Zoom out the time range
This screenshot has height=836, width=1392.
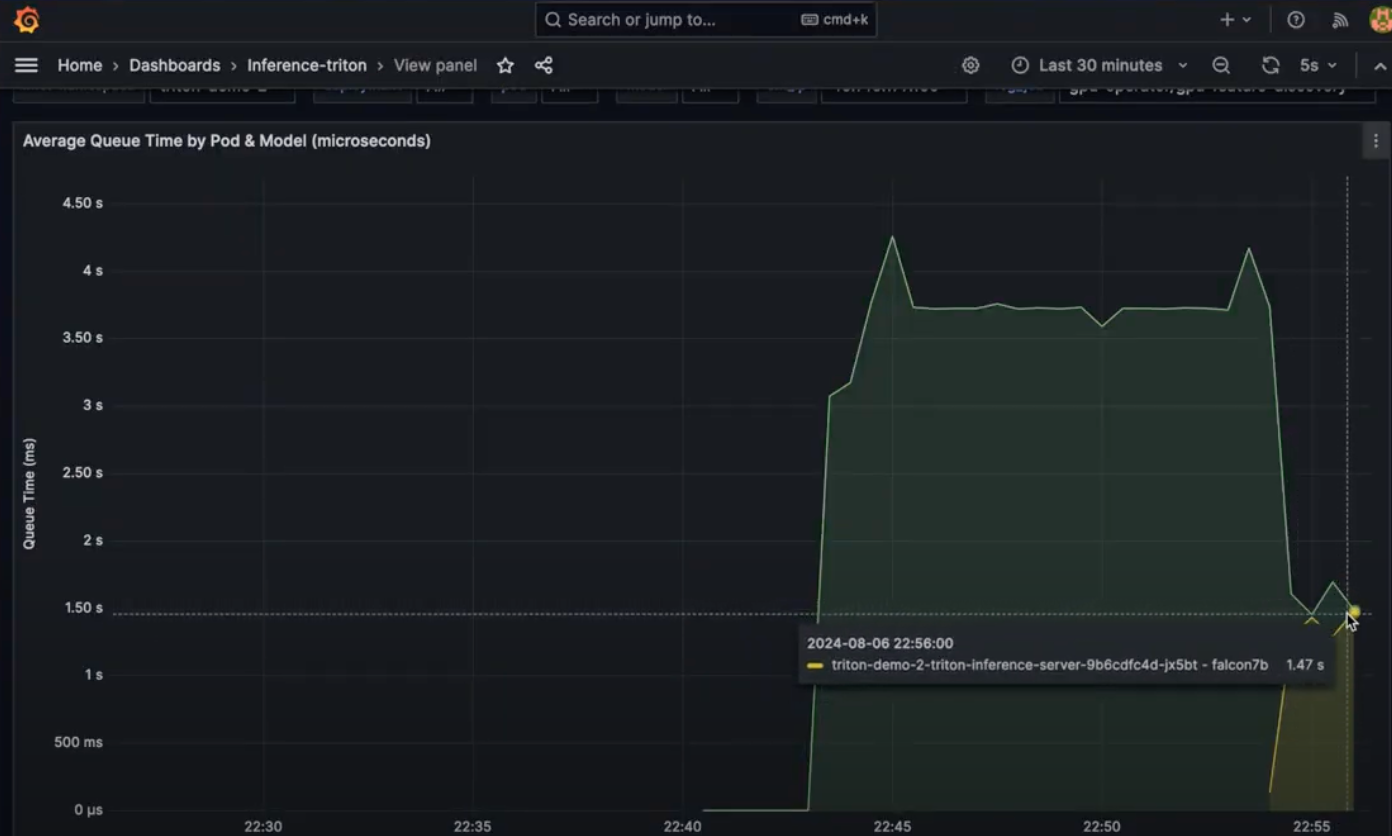[x=1221, y=65]
